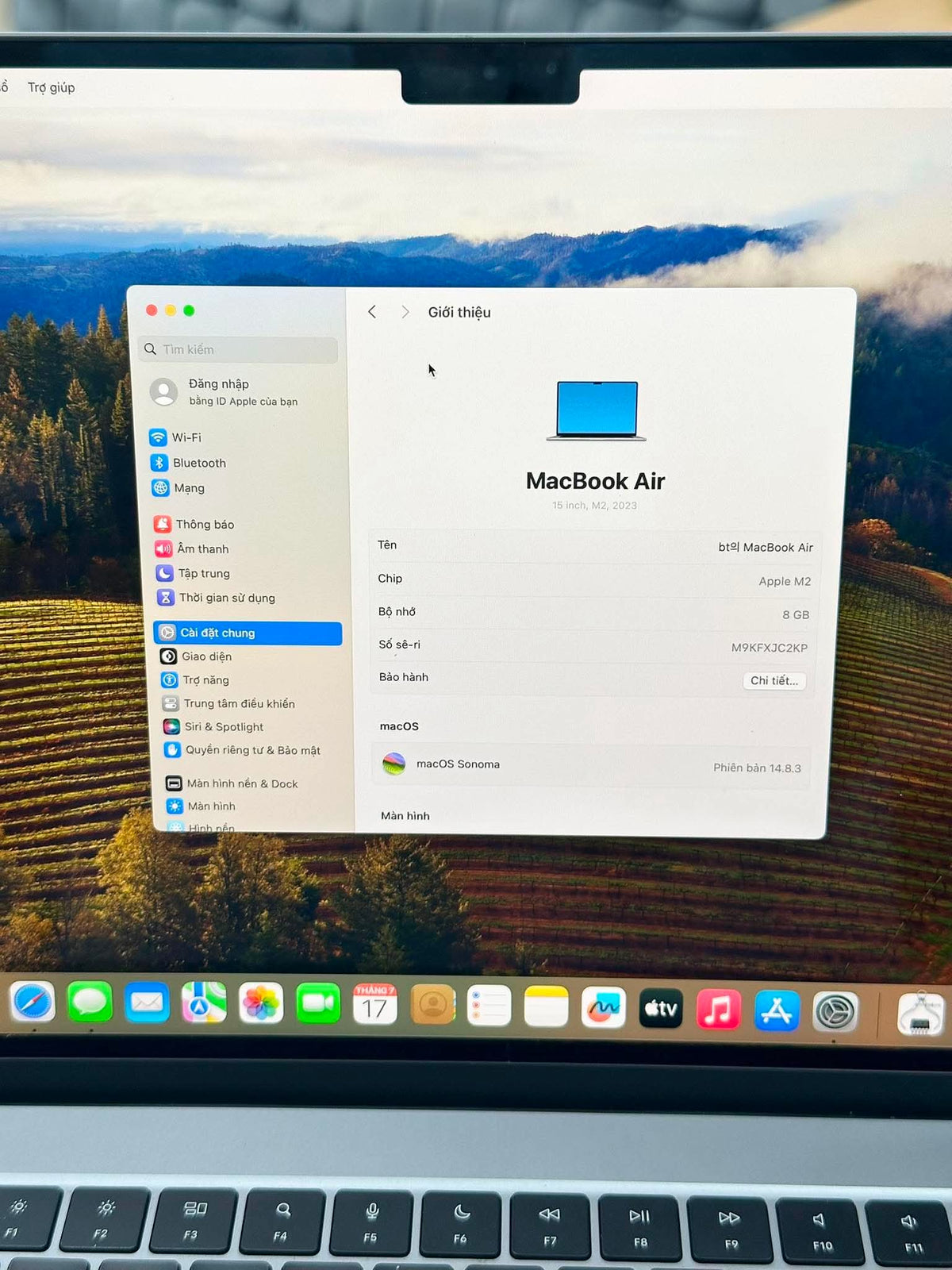Screen dimensions: 952x1270
Task: Open Giao diện appearance settings
Action: coord(196,656)
